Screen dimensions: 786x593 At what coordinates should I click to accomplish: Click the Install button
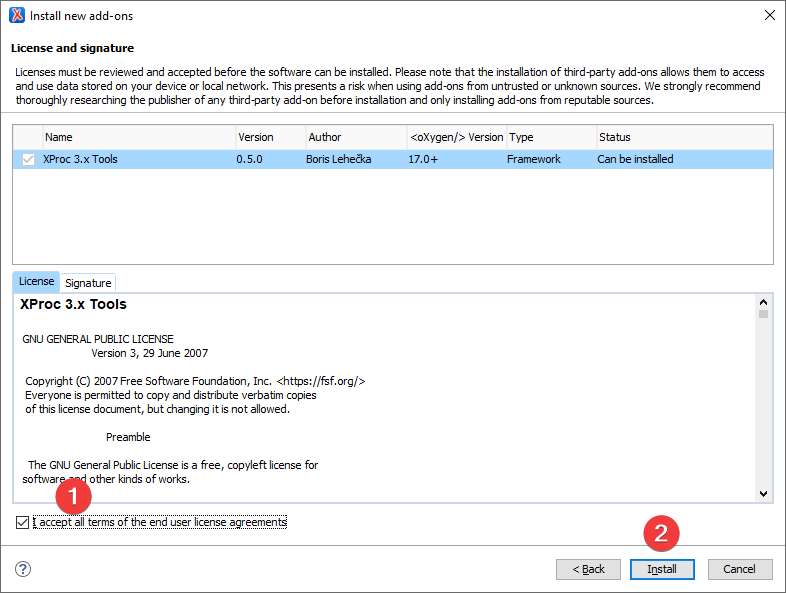pos(662,569)
